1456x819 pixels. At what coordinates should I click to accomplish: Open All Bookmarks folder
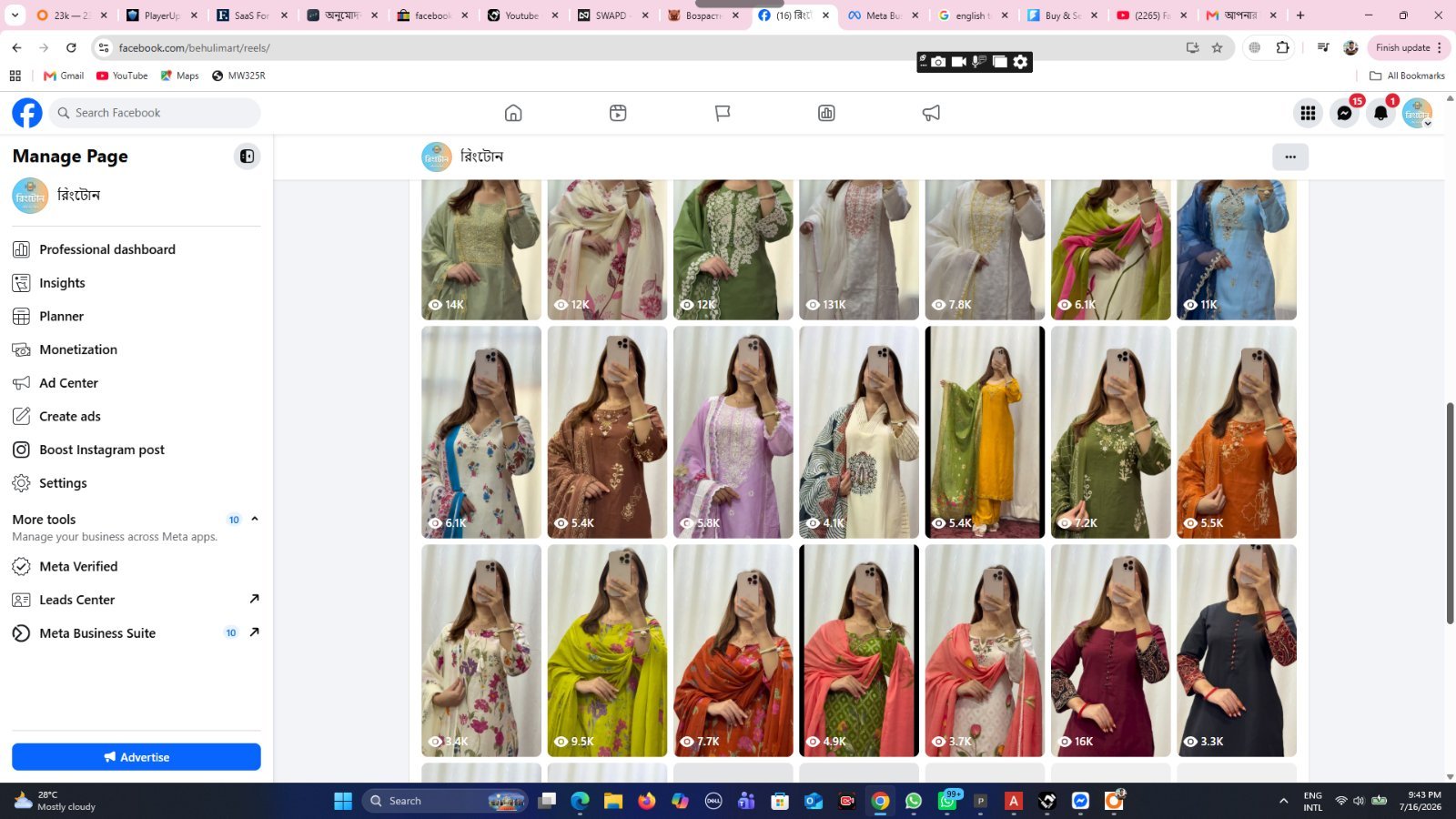(x=1407, y=76)
